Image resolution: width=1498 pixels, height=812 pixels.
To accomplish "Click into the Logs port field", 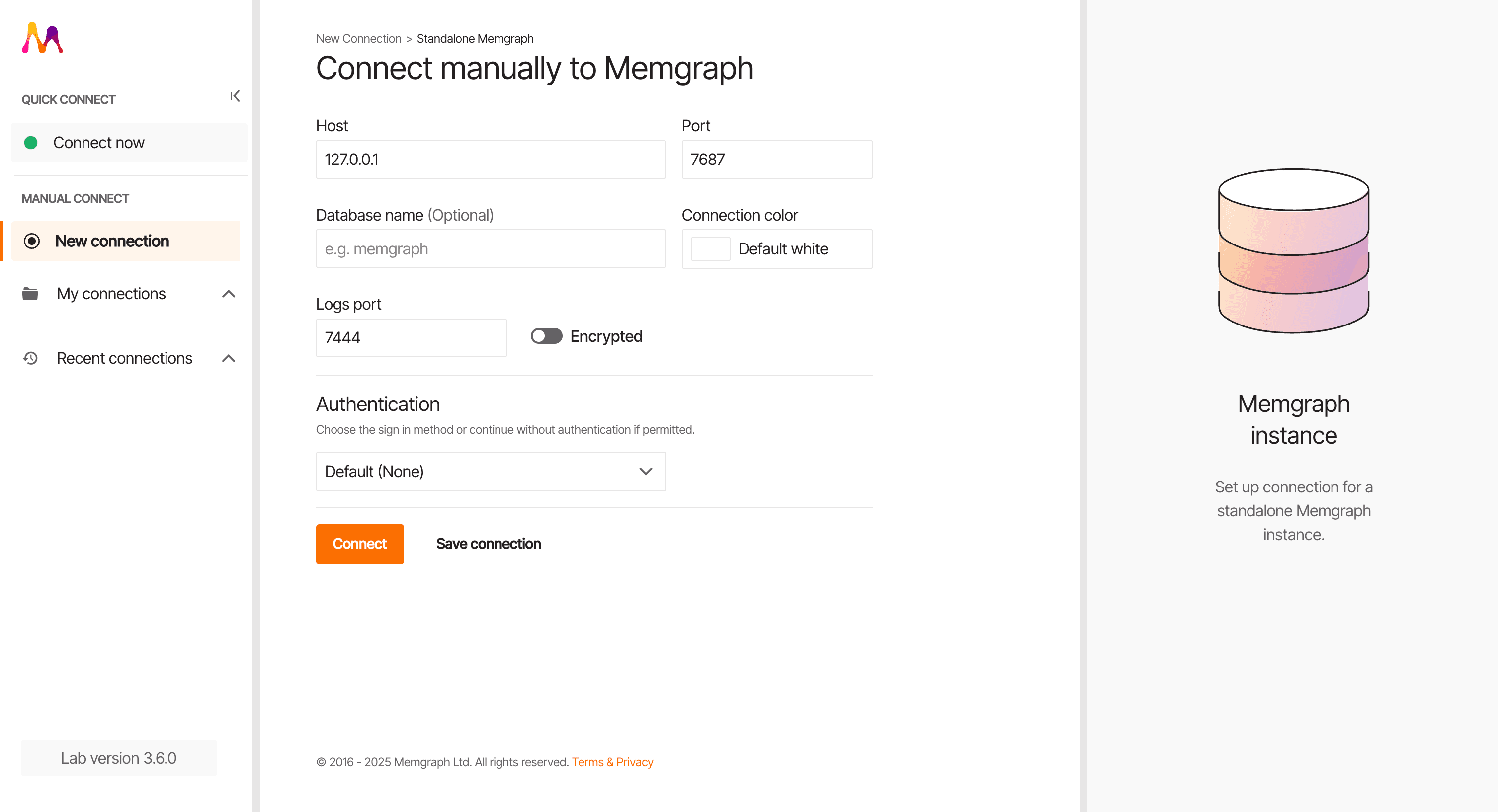I will click(411, 338).
